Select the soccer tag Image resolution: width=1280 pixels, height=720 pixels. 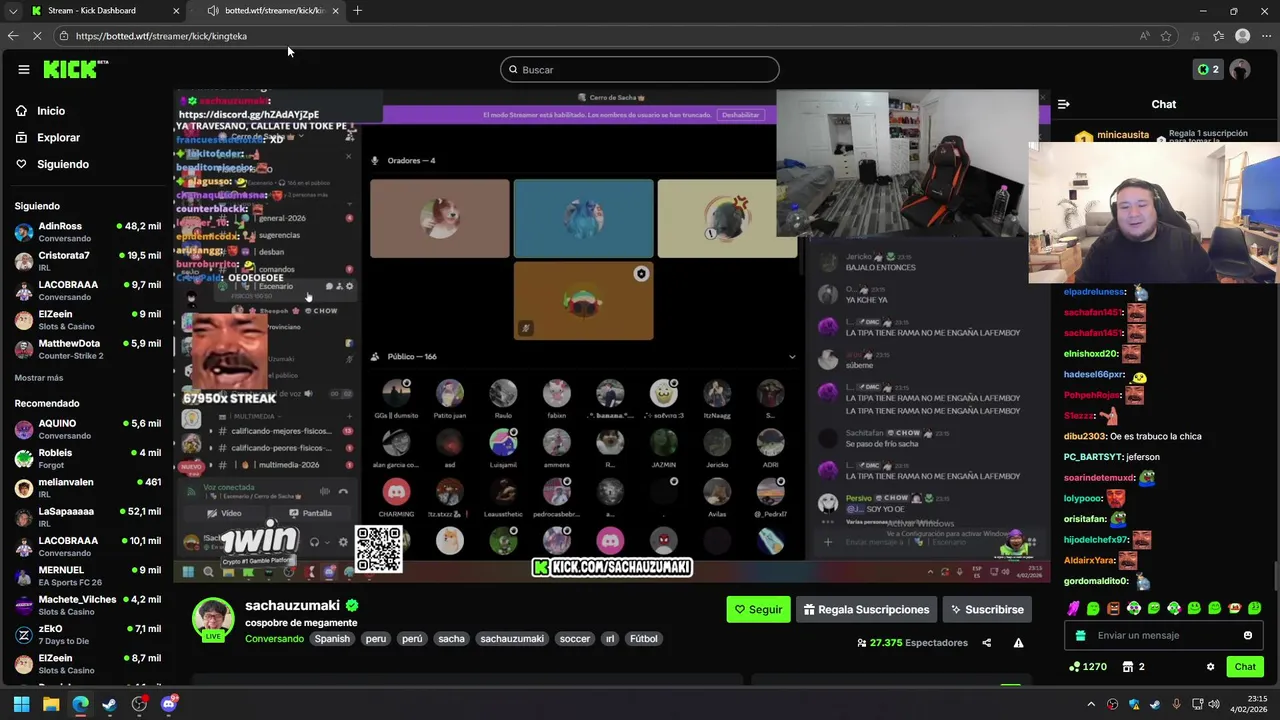574,639
